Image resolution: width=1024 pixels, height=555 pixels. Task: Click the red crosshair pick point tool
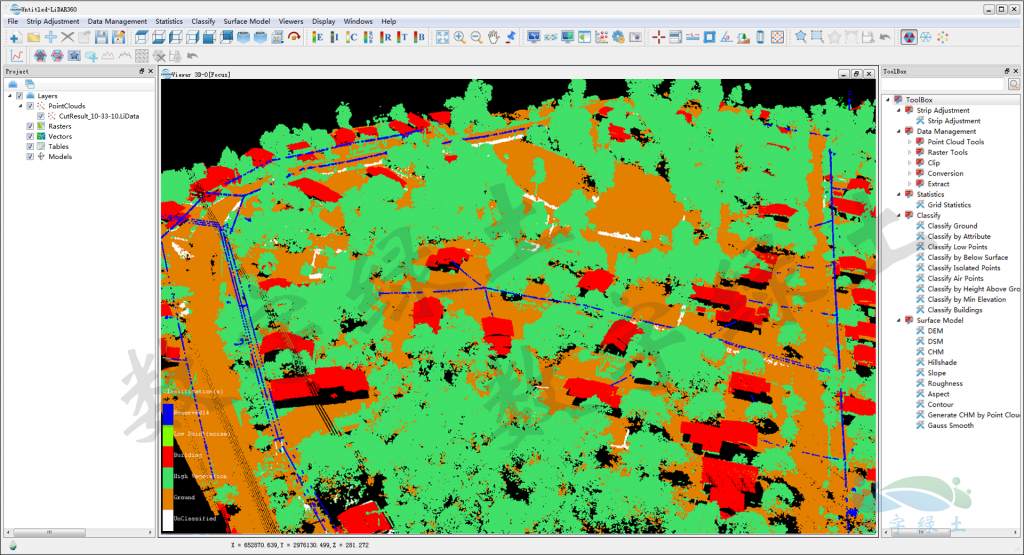point(658,37)
